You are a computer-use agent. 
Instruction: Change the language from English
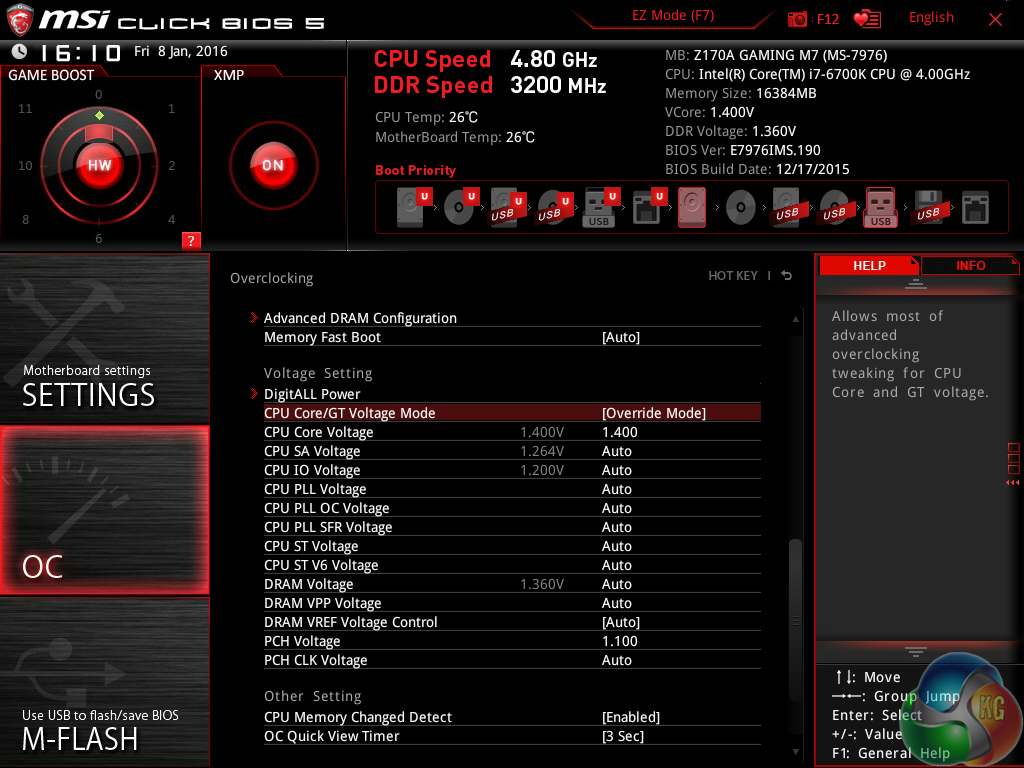point(931,18)
